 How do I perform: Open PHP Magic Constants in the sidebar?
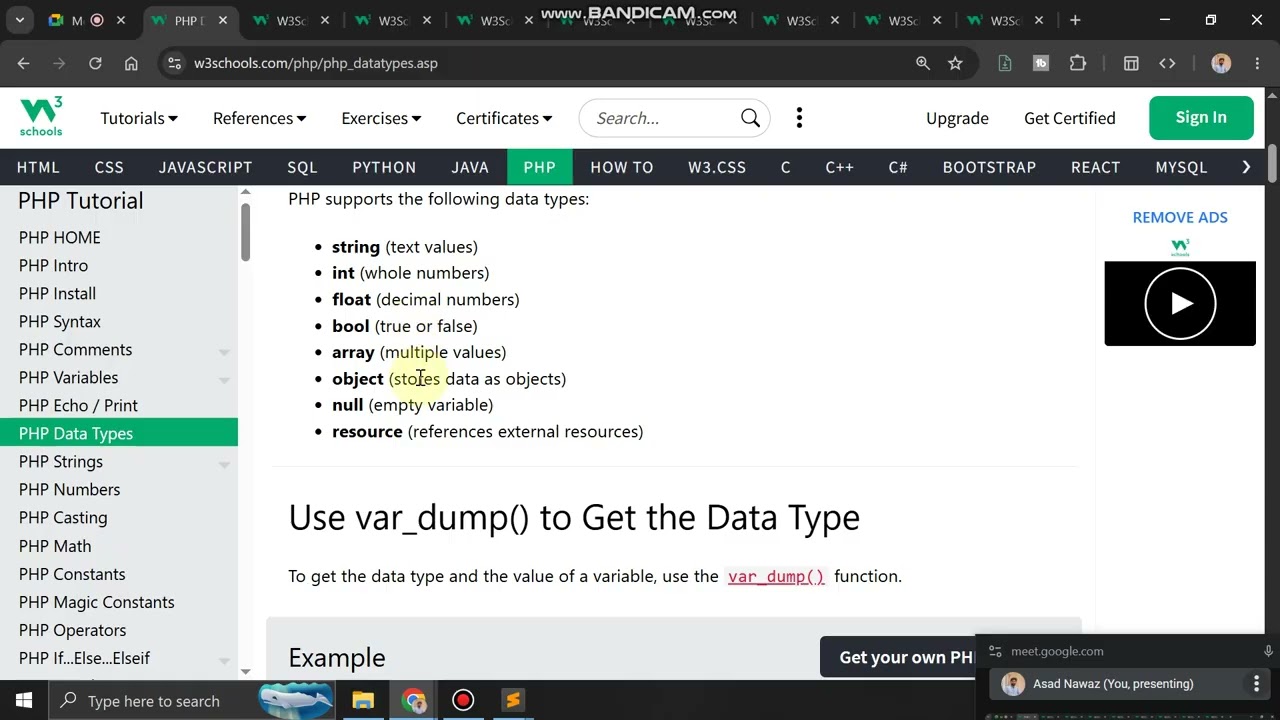tap(96, 602)
